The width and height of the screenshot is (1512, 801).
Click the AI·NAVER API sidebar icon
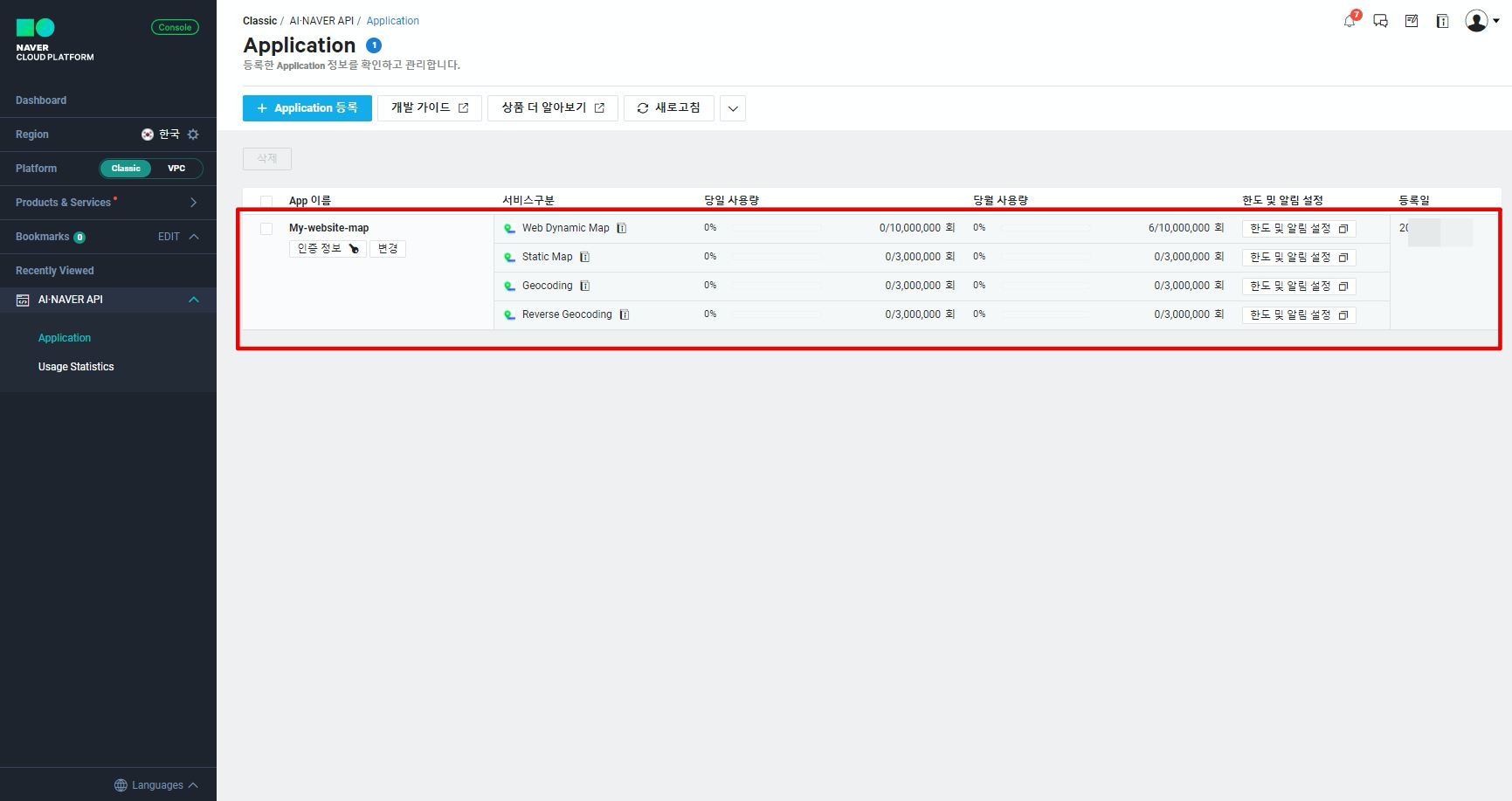click(23, 300)
